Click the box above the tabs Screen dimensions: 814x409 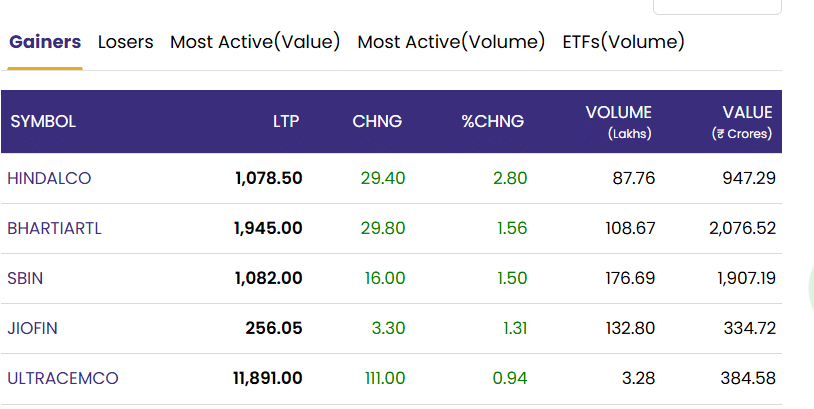click(717, 7)
